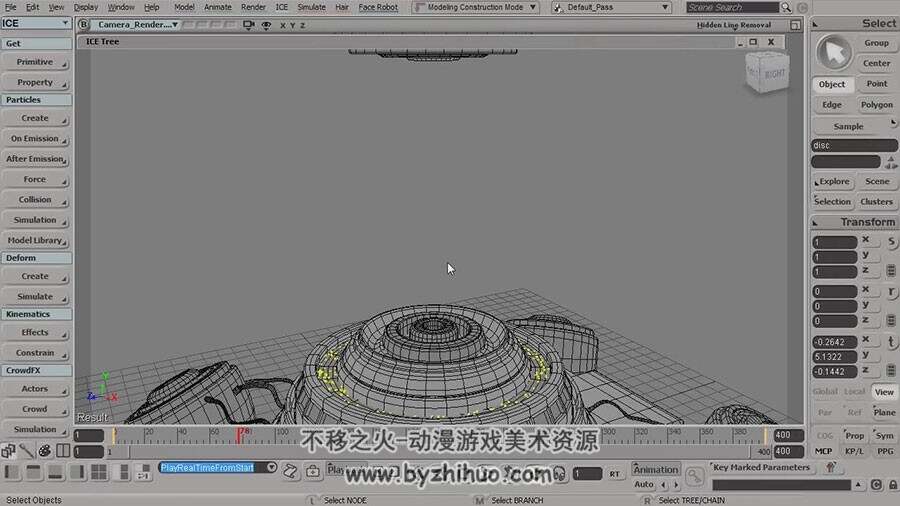Click the Clusters button
Viewport: 900px width, 506px height.
(x=876, y=202)
